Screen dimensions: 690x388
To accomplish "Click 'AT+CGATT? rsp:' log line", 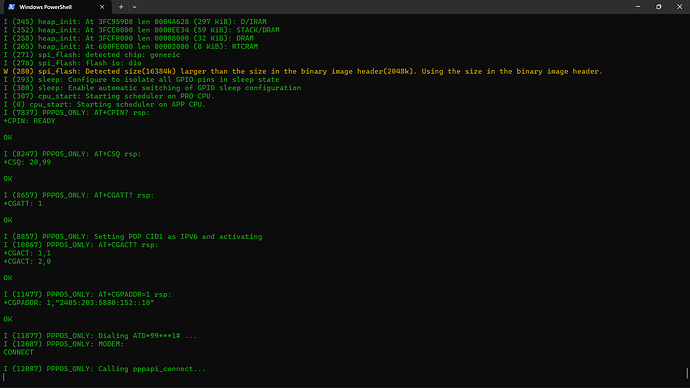I will click(79, 195).
